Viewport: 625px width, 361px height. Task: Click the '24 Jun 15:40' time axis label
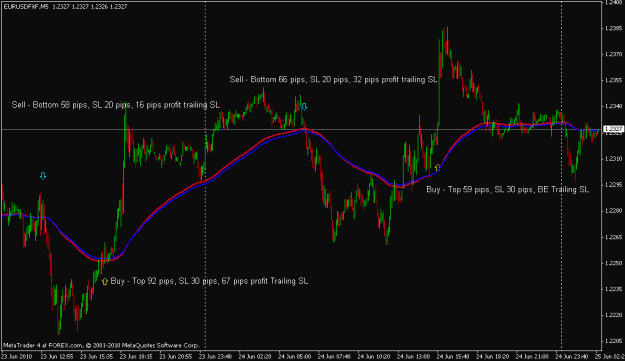coord(453,356)
